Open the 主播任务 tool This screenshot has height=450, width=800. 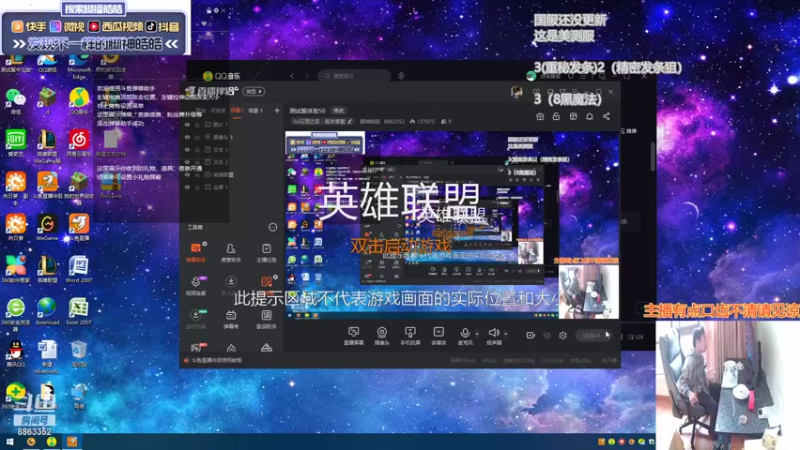tap(266, 252)
